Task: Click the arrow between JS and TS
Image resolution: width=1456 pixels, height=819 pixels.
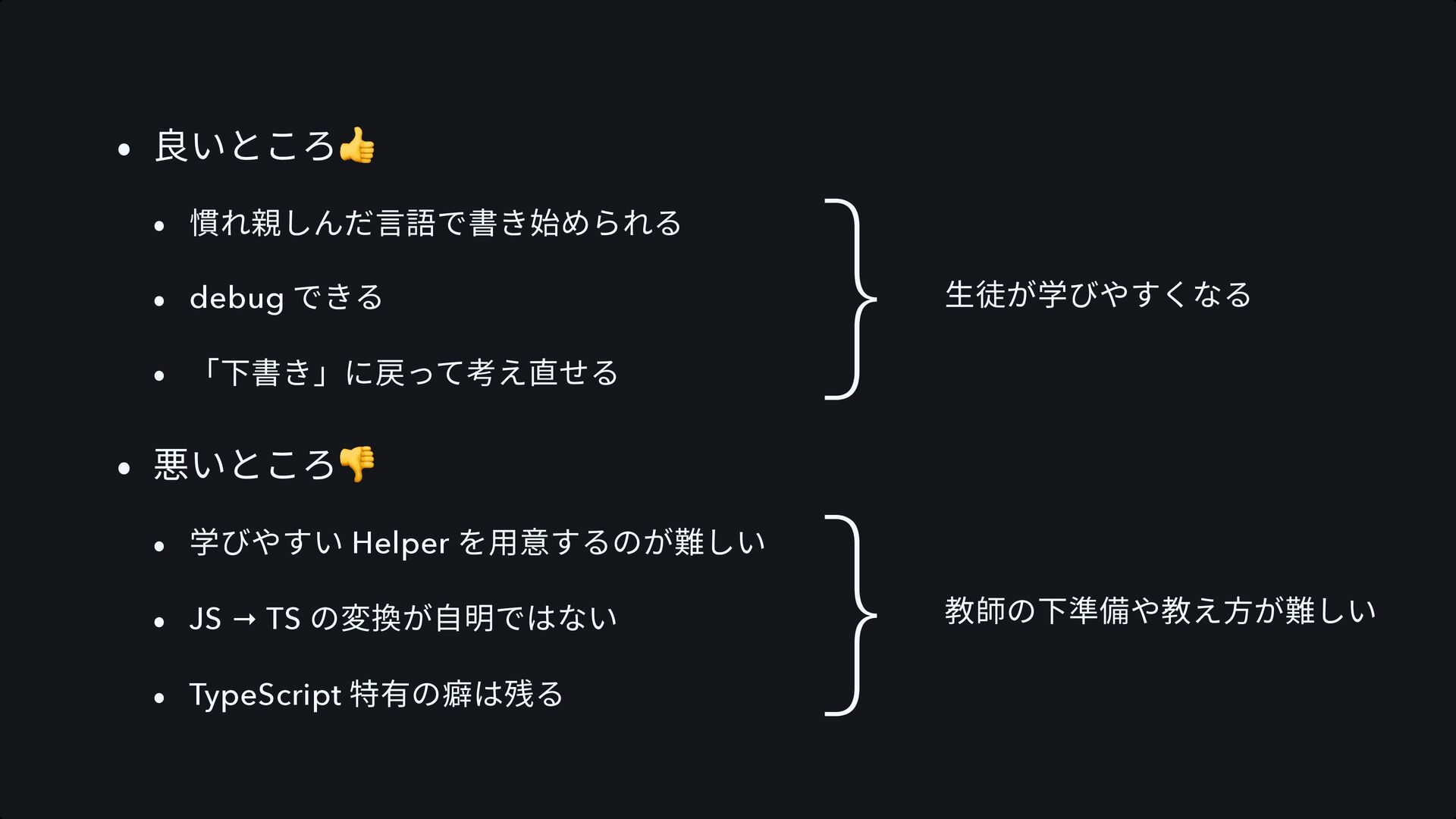Action: 244,620
